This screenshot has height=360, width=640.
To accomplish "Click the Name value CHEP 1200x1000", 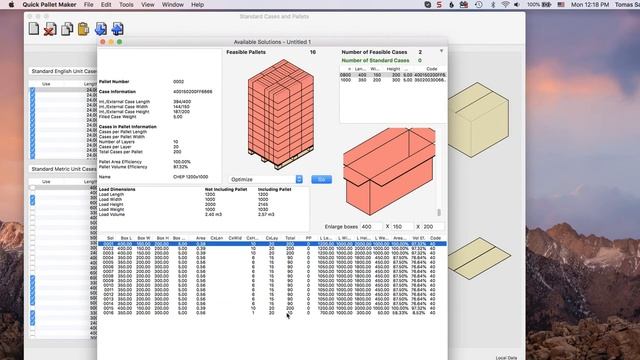I will coord(191,177).
